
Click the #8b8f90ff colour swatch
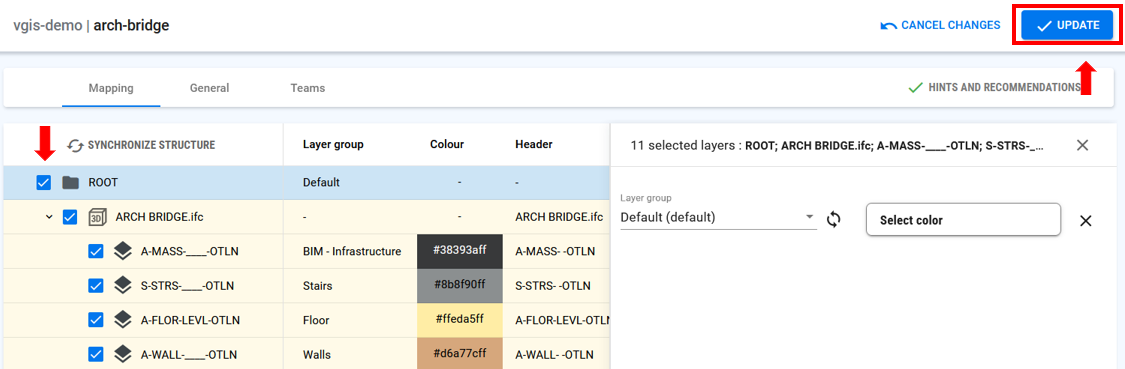click(x=460, y=285)
